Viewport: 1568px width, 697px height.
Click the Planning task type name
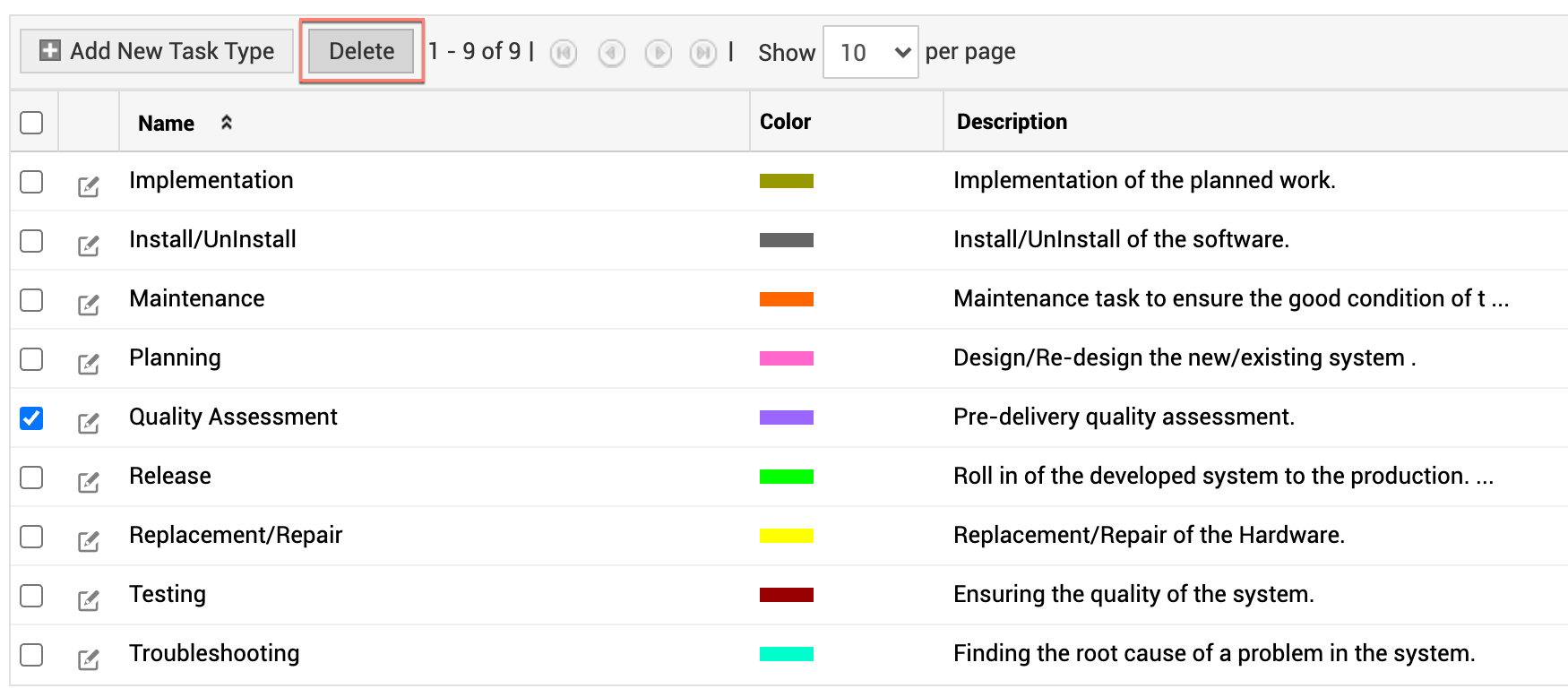[x=175, y=357]
